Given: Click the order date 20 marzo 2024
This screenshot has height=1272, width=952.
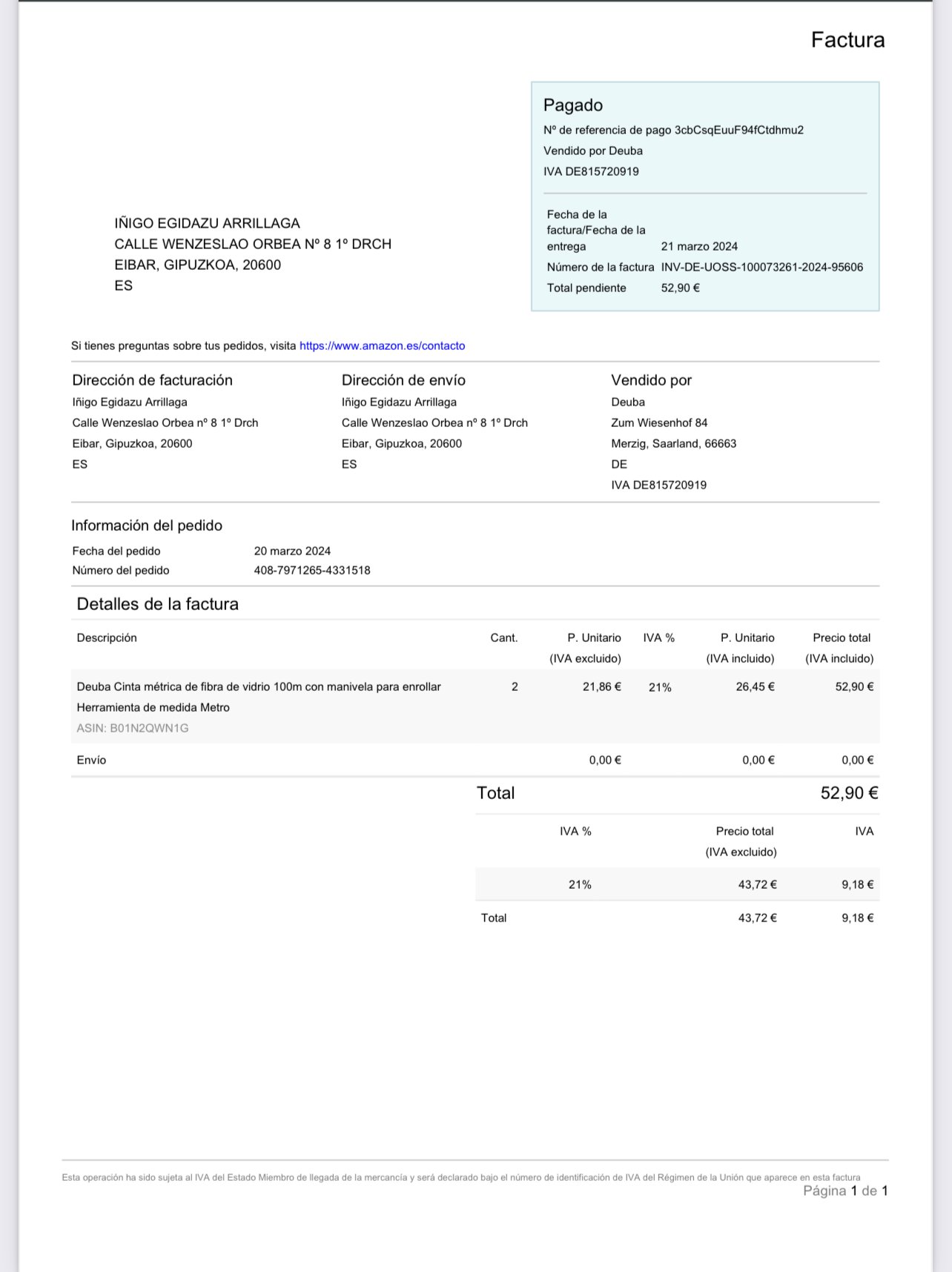Looking at the screenshot, I should click(292, 551).
